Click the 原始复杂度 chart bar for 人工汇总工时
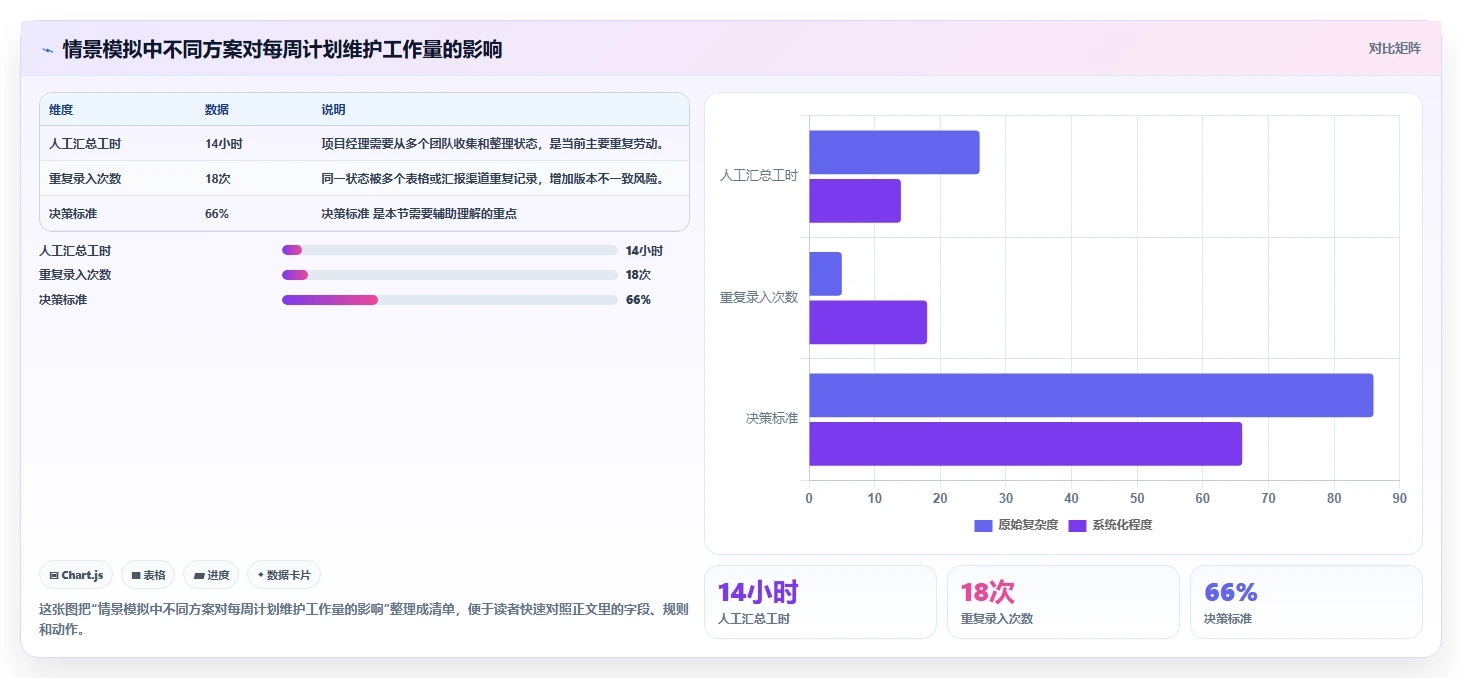The width and height of the screenshot is (1462, 678). coord(894,152)
